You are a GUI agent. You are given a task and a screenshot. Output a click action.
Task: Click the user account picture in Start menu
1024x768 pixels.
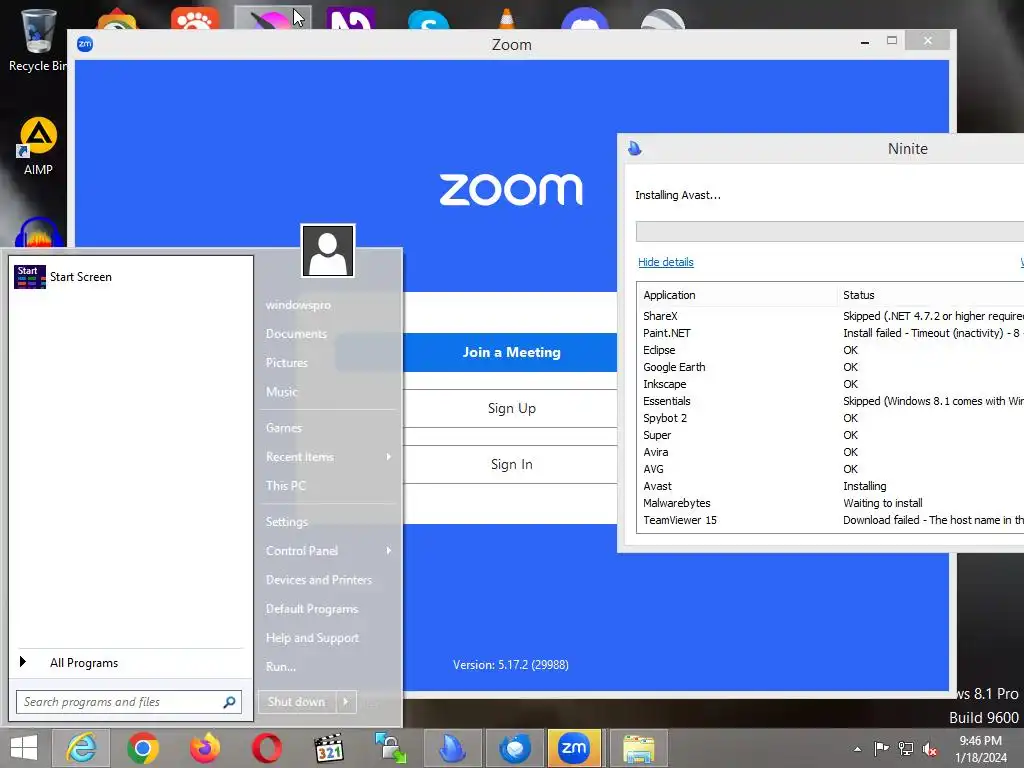tap(328, 251)
